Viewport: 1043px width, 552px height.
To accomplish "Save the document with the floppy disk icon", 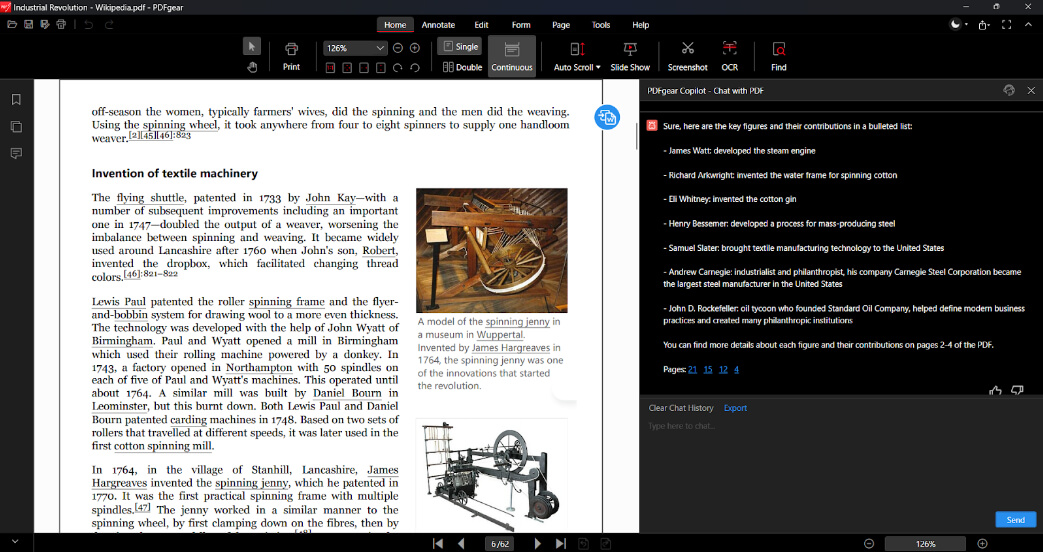I will click(29, 25).
